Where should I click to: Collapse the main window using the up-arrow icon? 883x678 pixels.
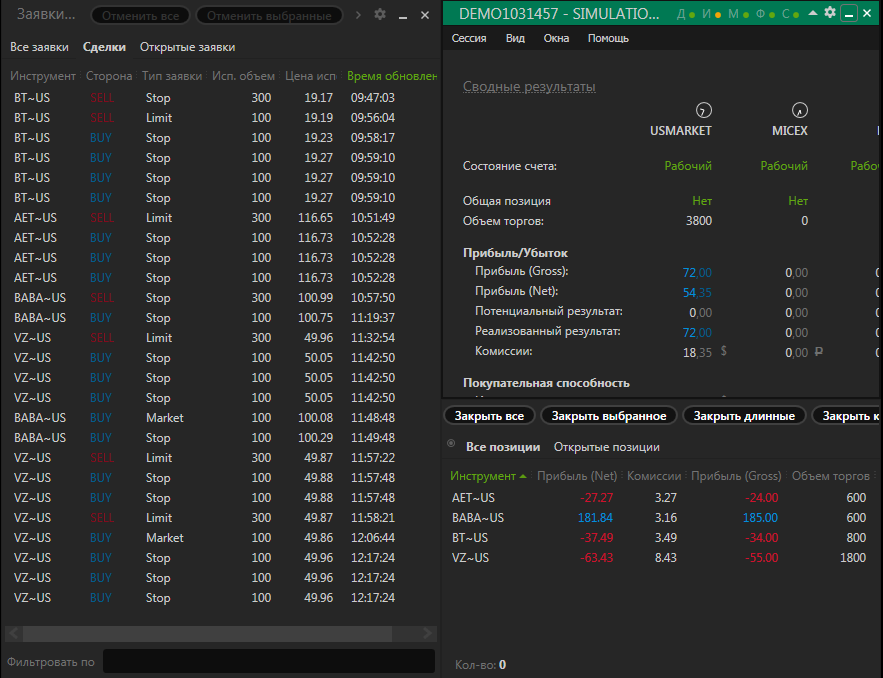[x=813, y=12]
